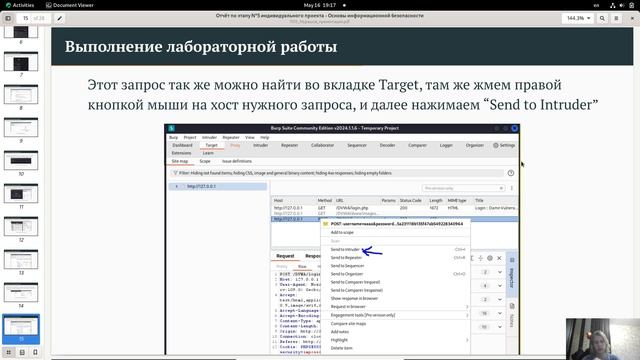
Task: Open page 7 thumbnail
Action: 21,62
